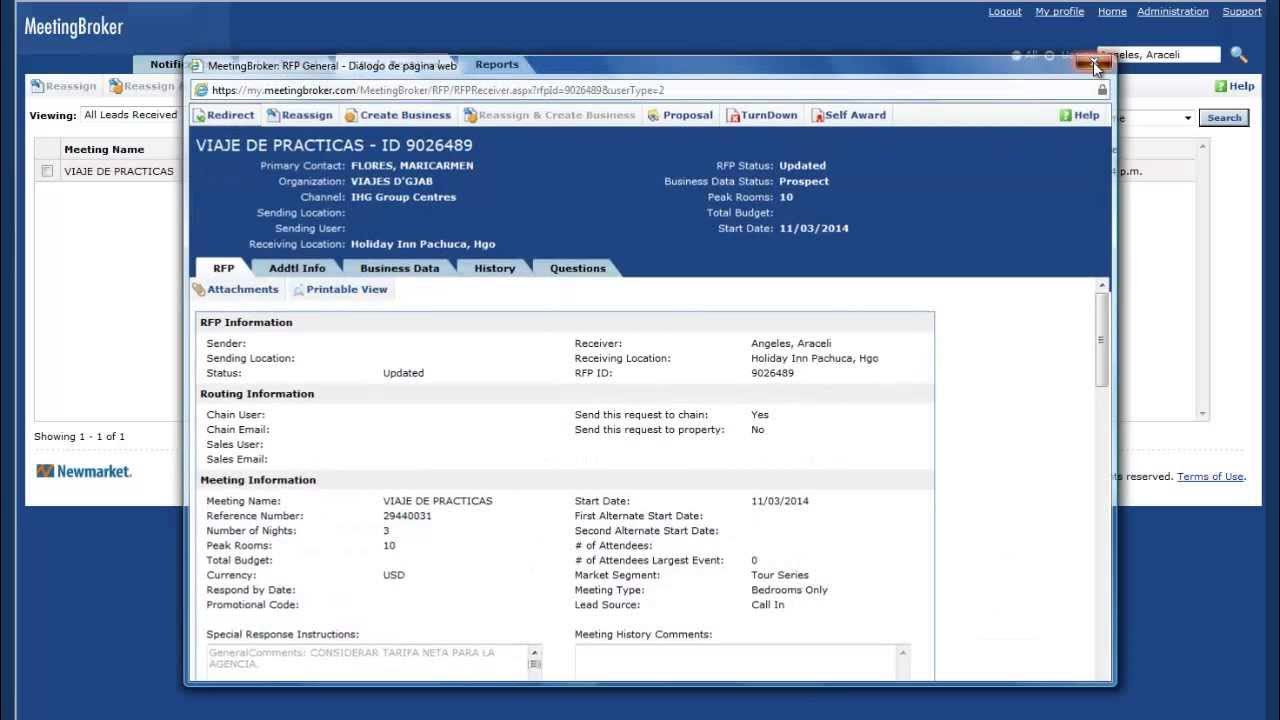
Task: Click the Internet Explorer icon in address bar
Action: (201, 90)
